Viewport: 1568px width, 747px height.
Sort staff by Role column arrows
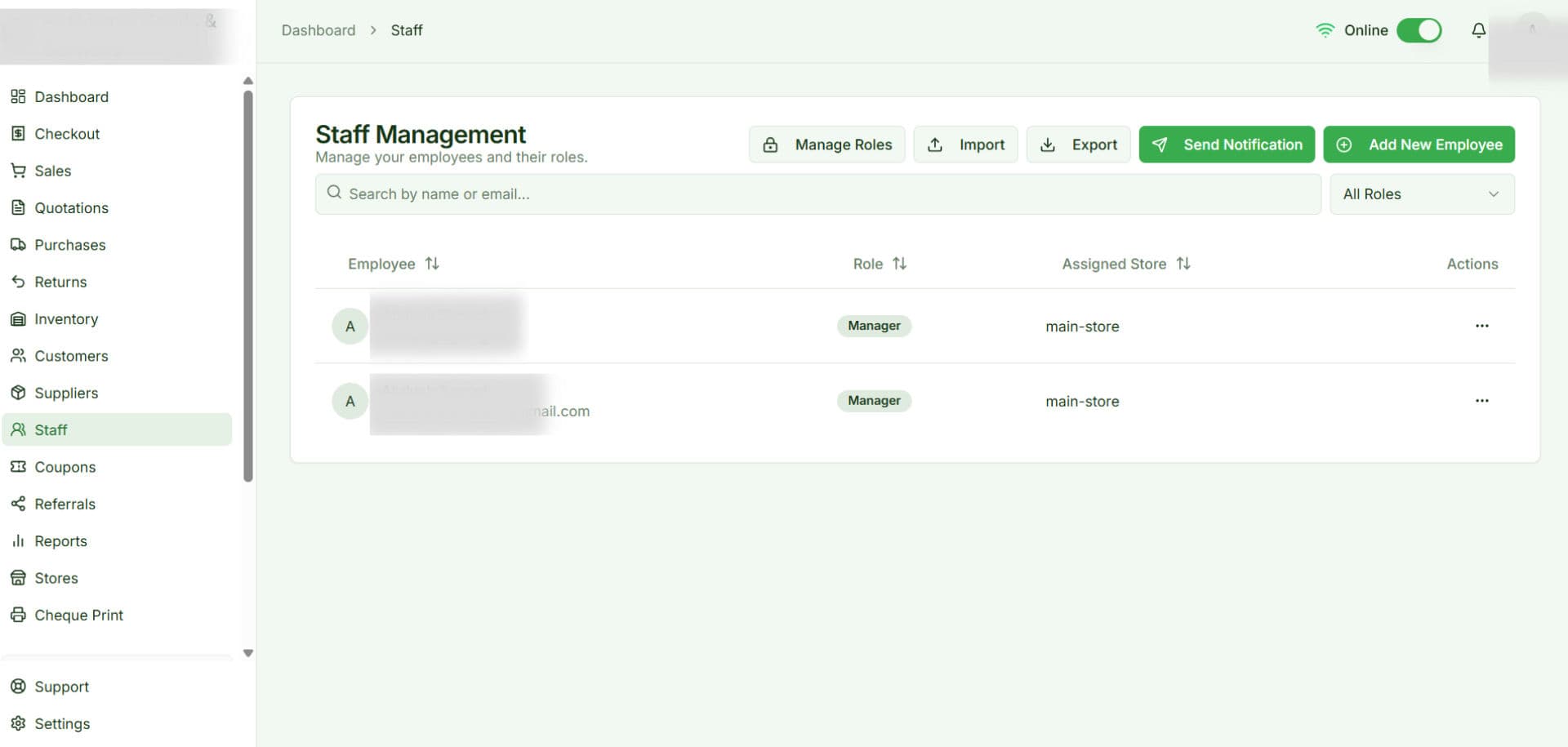tap(899, 264)
